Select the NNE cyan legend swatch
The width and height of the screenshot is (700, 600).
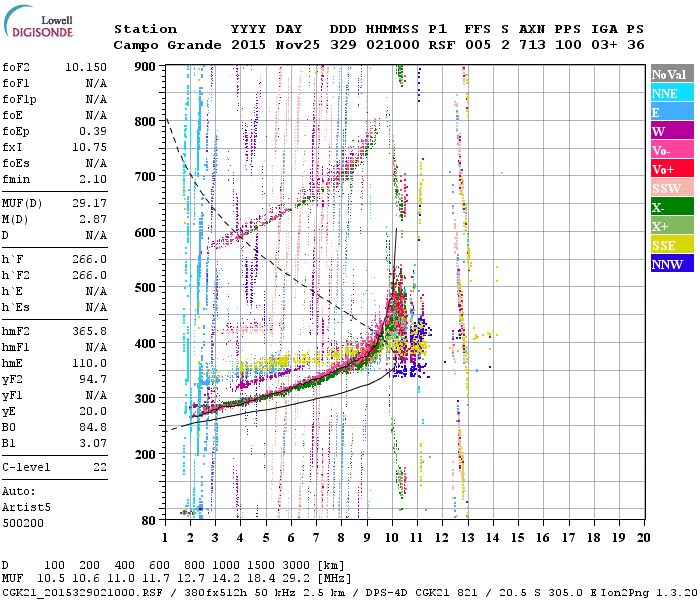coord(672,93)
